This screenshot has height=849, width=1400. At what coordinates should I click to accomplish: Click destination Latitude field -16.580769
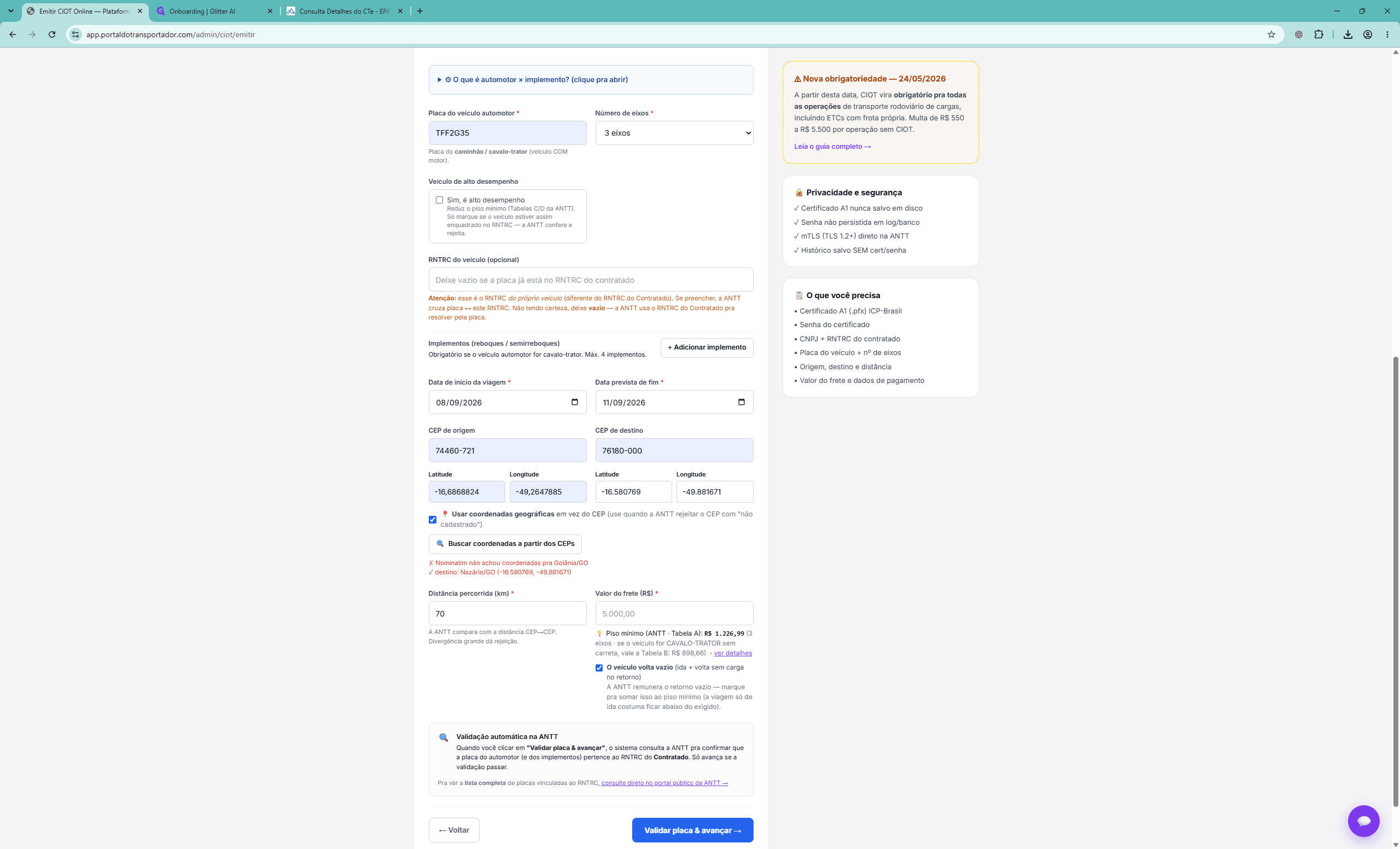(x=633, y=492)
